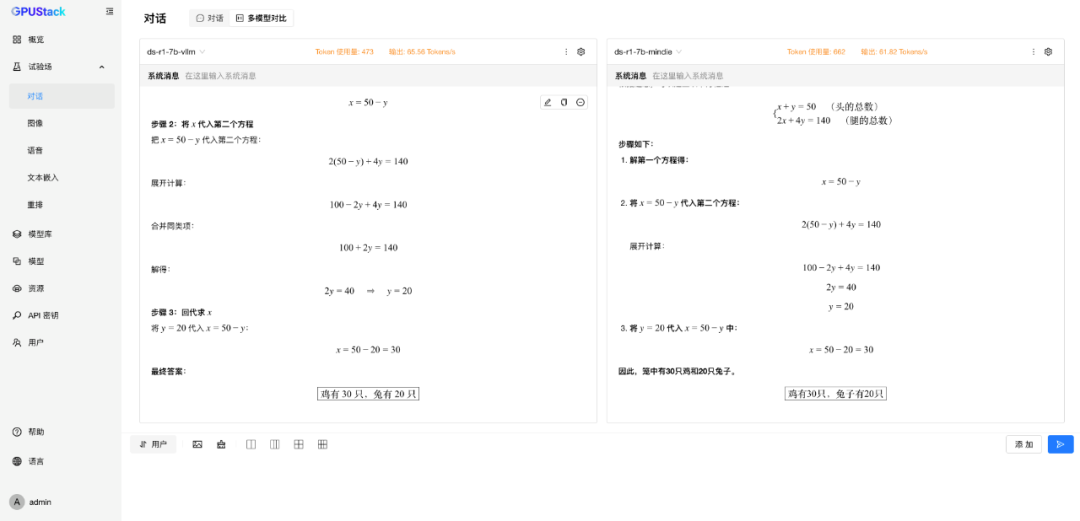Click the blue send message button
This screenshot has height=521, width=1080.
pyautogui.click(x=1061, y=445)
